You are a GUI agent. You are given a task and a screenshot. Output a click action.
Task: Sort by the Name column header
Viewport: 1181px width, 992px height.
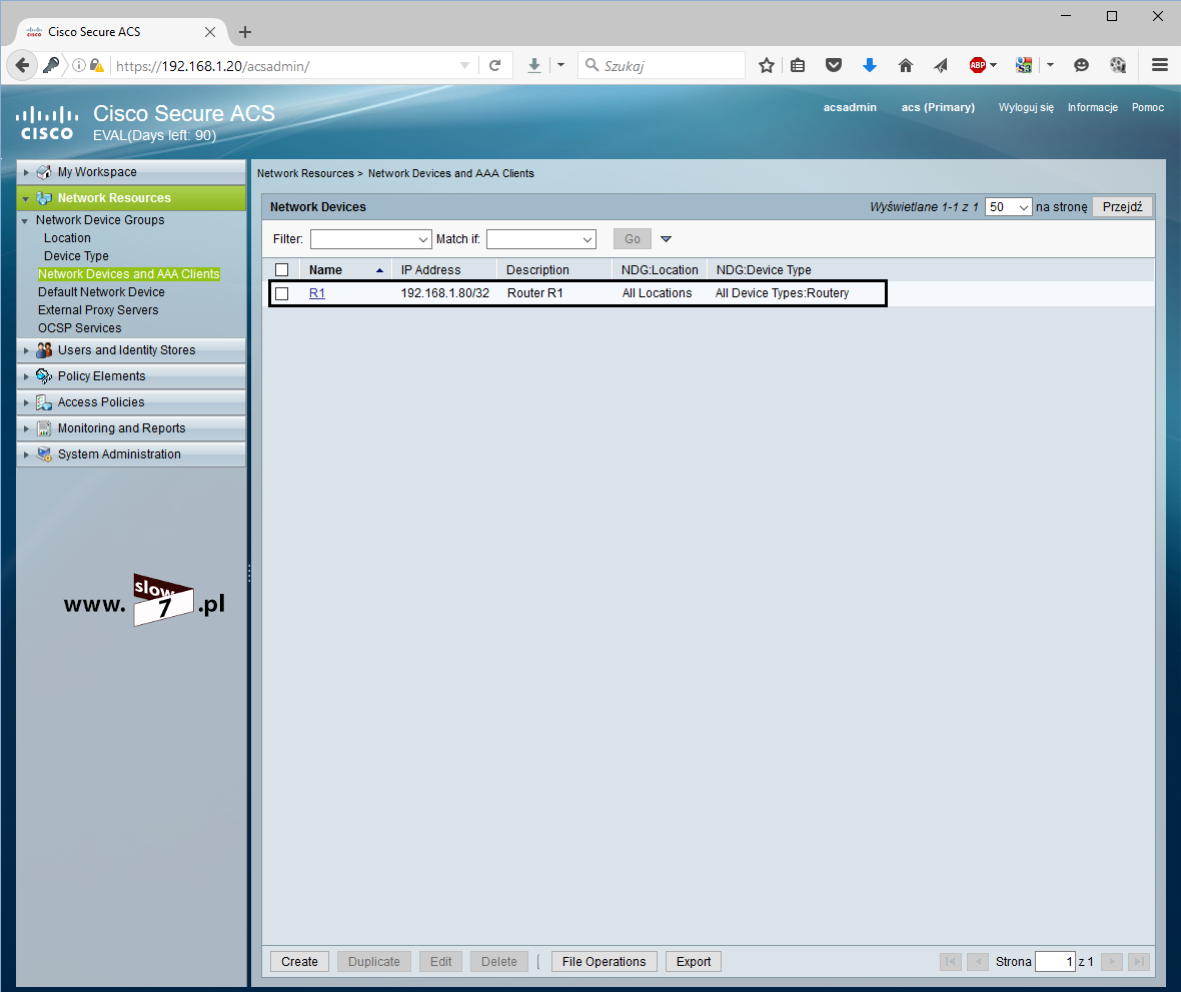[x=325, y=270]
